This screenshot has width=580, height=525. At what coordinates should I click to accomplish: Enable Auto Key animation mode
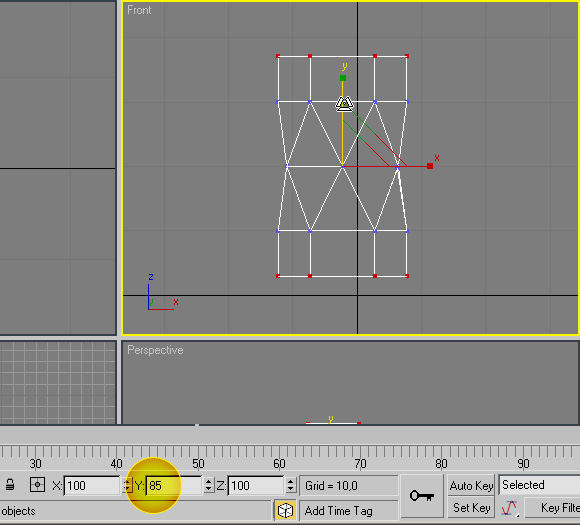[471, 485]
